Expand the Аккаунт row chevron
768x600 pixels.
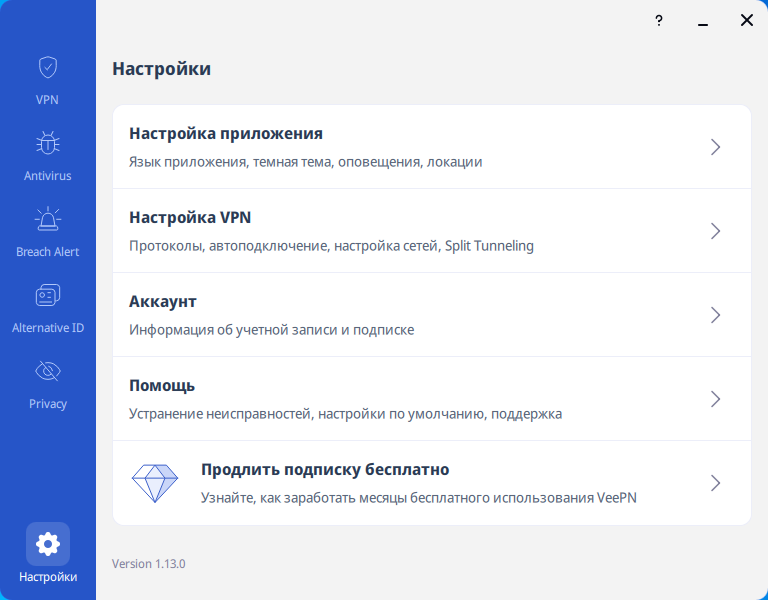[715, 315]
